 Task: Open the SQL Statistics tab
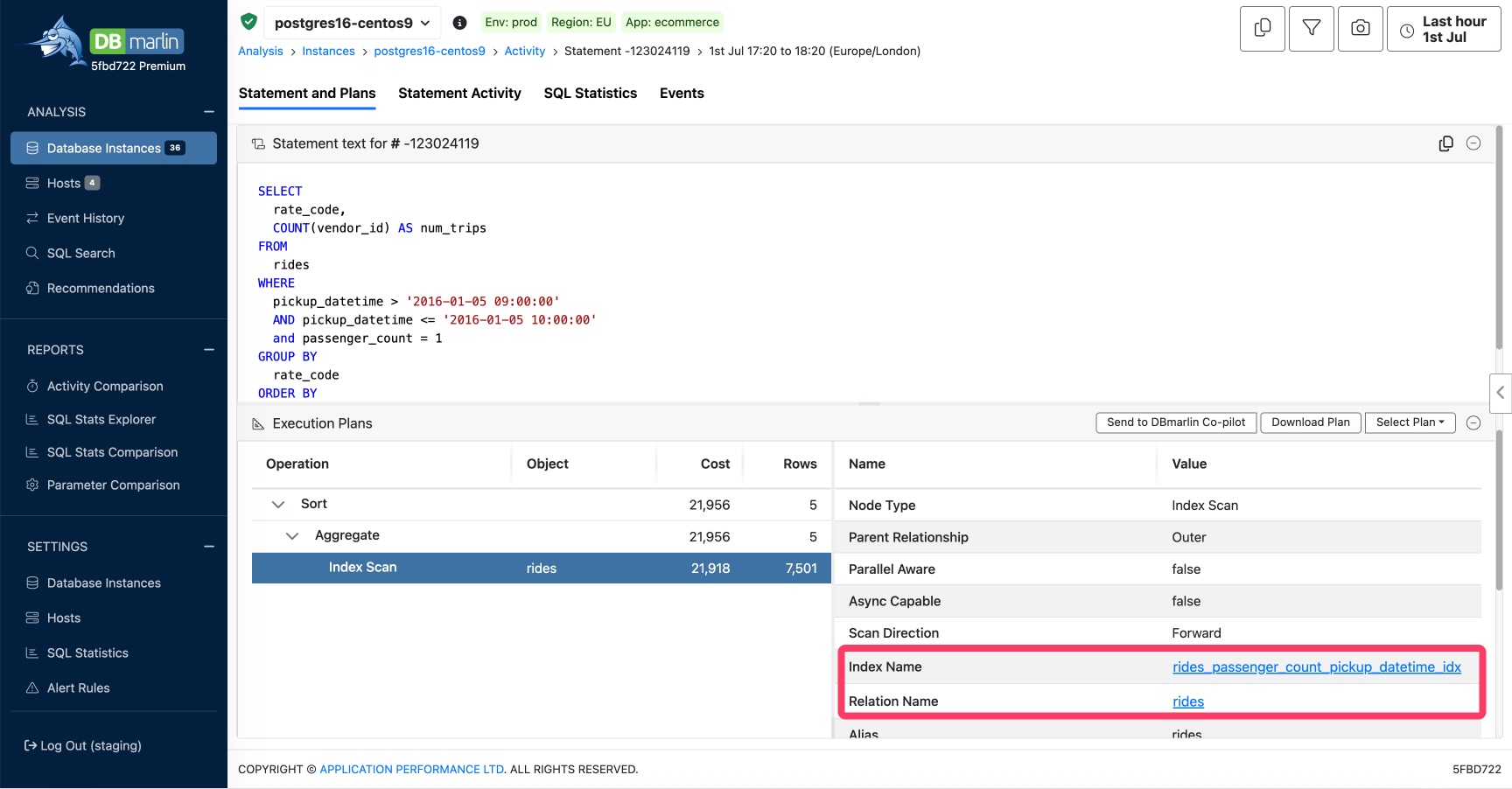(591, 94)
